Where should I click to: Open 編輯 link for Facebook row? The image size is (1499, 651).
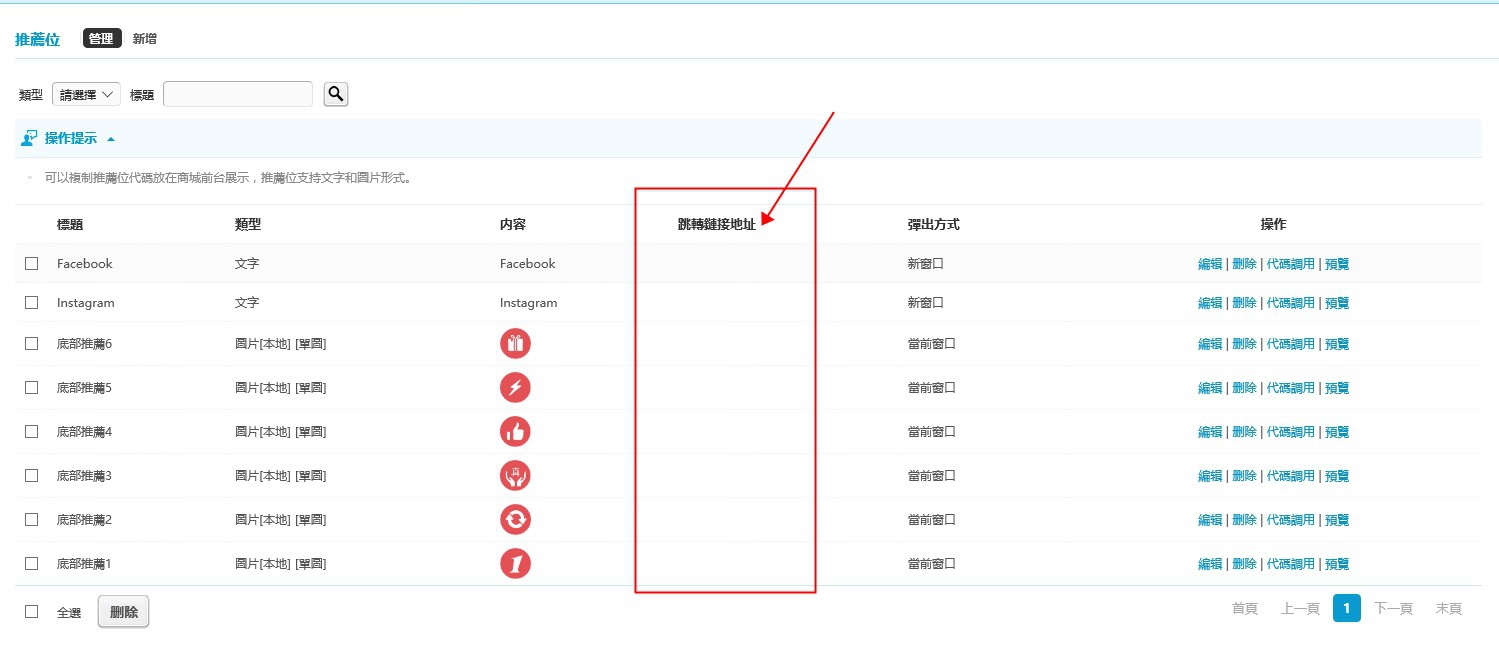[x=1210, y=264]
